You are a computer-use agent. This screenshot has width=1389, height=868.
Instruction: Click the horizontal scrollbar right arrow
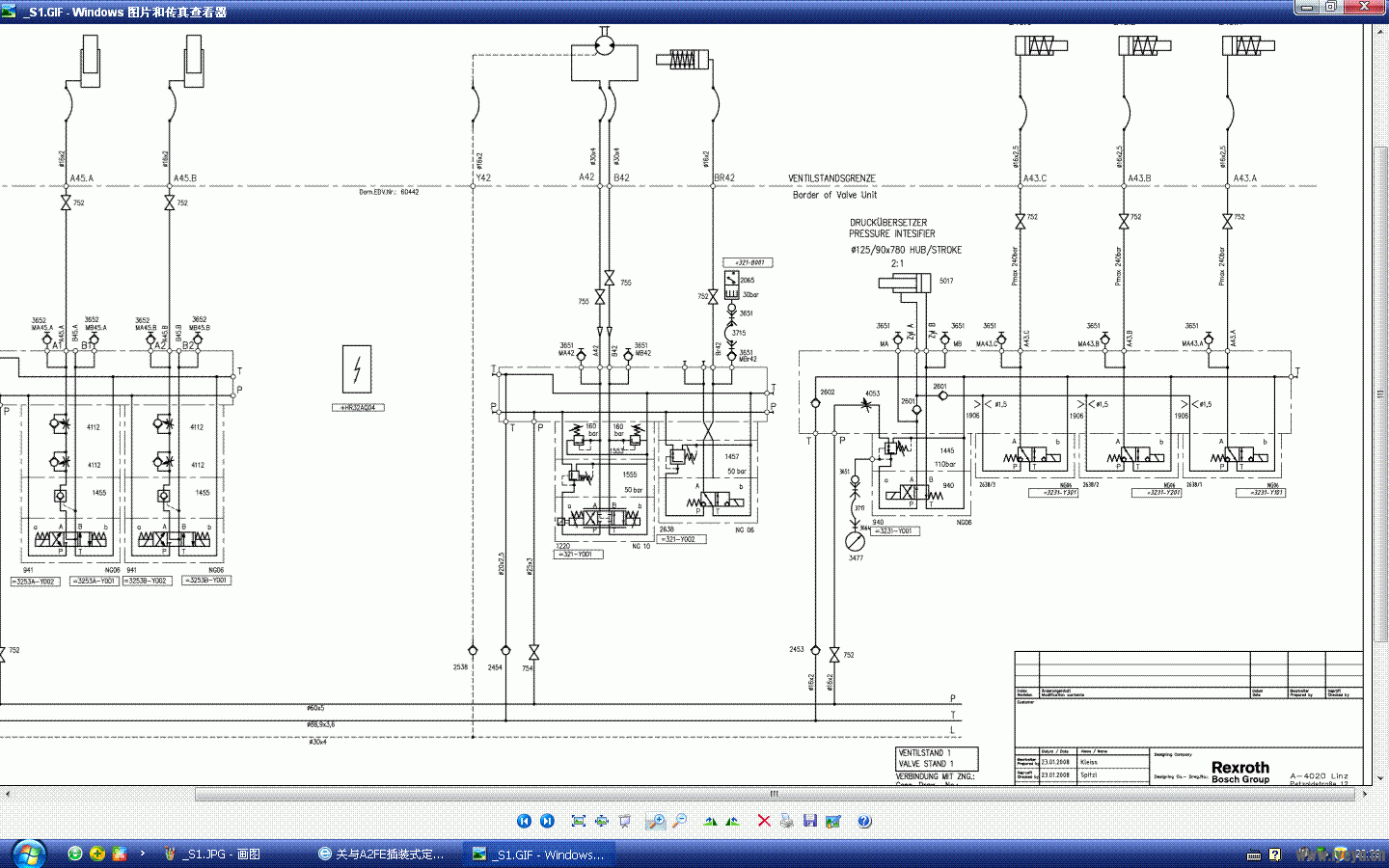pos(1364,794)
